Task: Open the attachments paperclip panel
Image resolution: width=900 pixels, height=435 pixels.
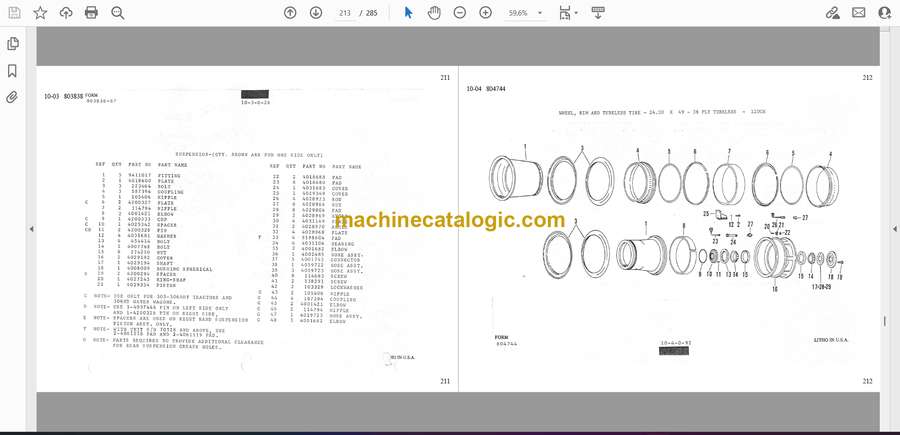Action: click(x=12, y=97)
